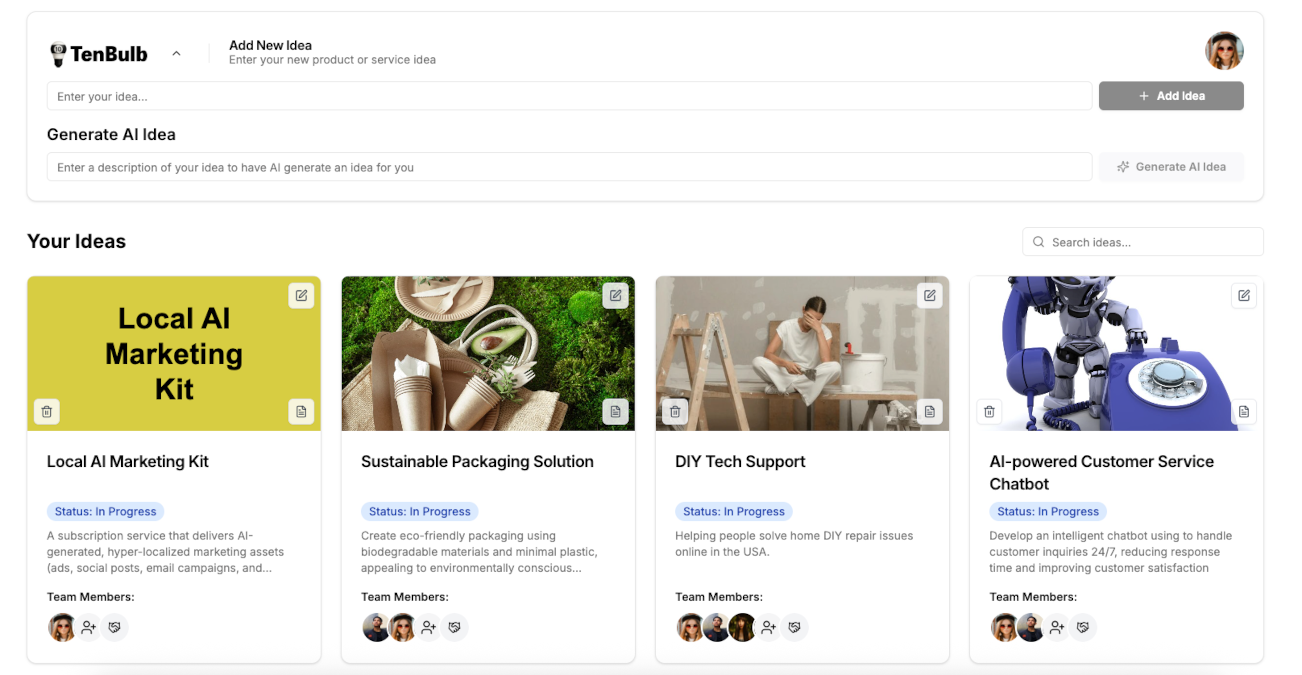The height and width of the screenshot is (675, 1302).
Task: Open the DIY Tech Support cover image
Action: (x=802, y=354)
